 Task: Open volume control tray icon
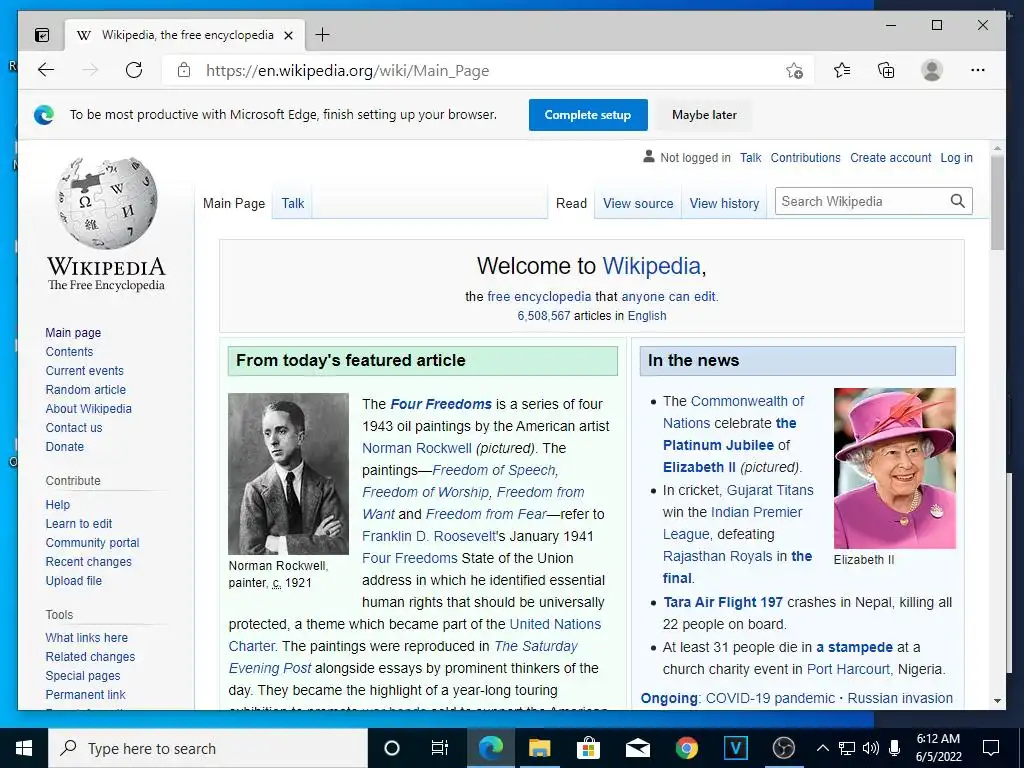pyautogui.click(x=871, y=748)
